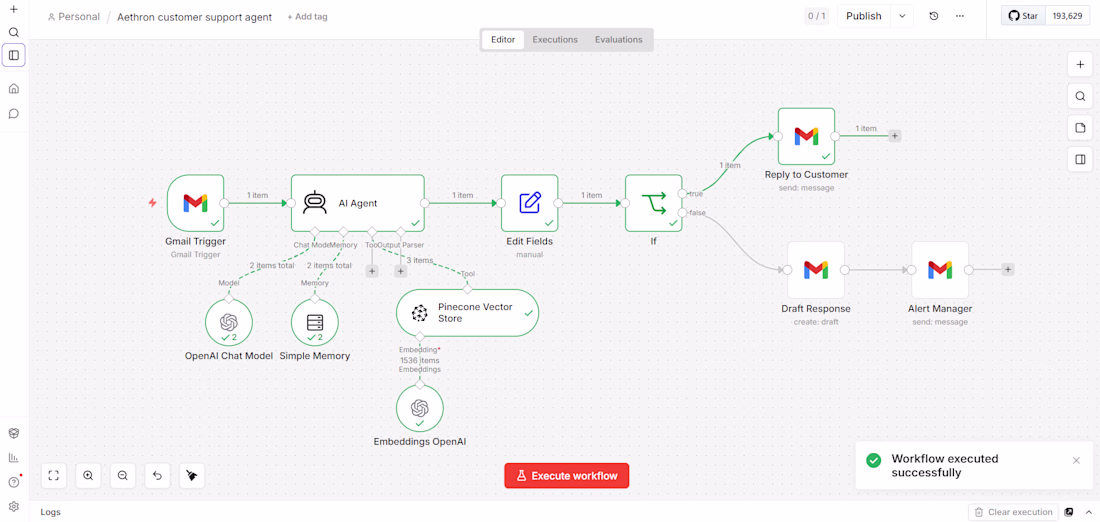Image resolution: width=1100 pixels, height=522 pixels.
Task: Click the If node true output
Action: click(683, 193)
